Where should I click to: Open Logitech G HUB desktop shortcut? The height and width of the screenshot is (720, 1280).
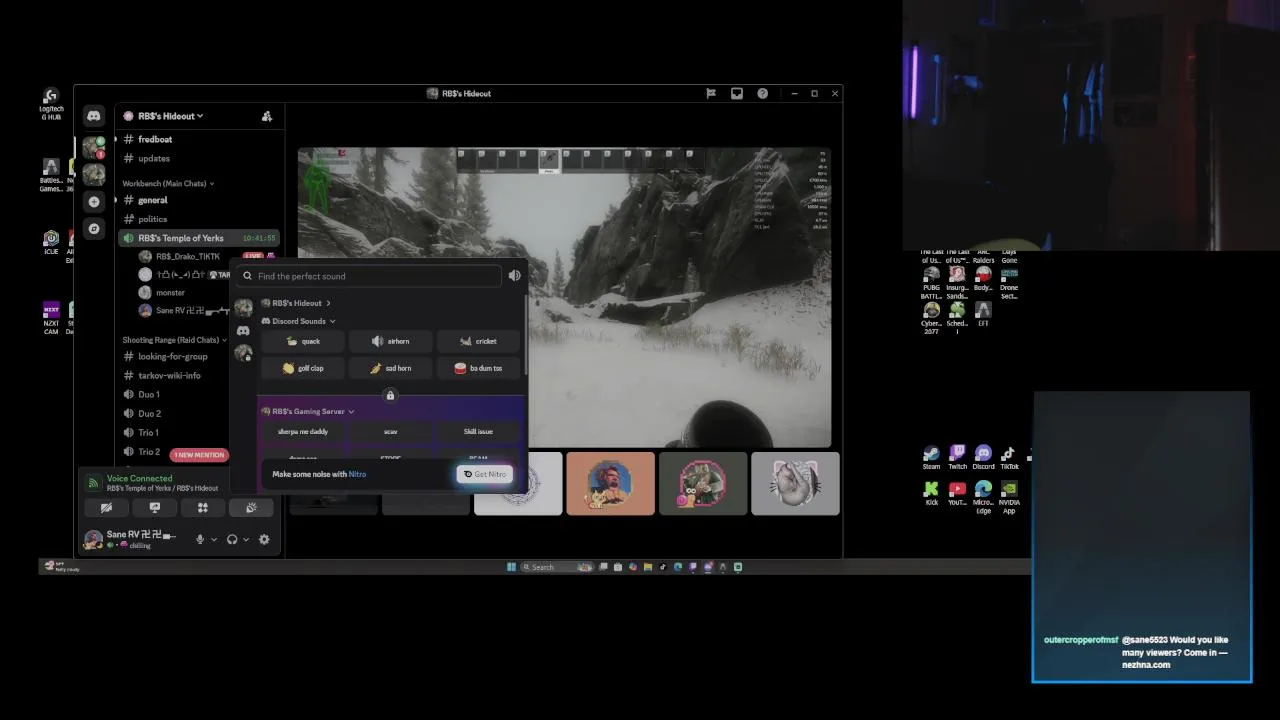point(51,105)
